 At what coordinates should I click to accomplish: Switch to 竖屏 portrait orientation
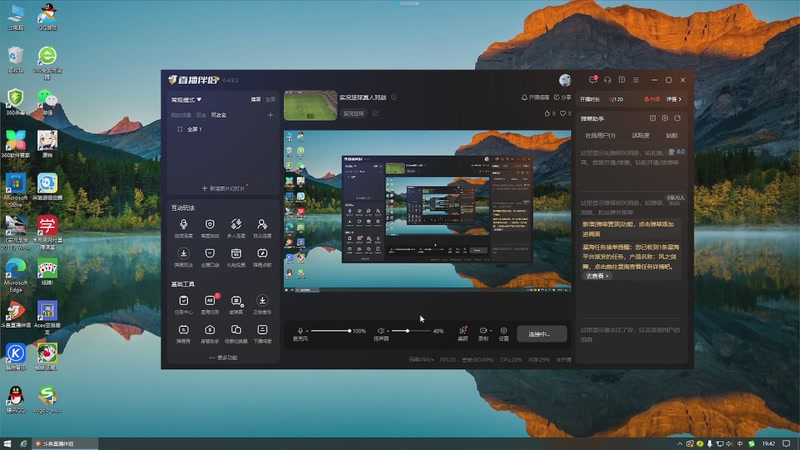click(270, 99)
